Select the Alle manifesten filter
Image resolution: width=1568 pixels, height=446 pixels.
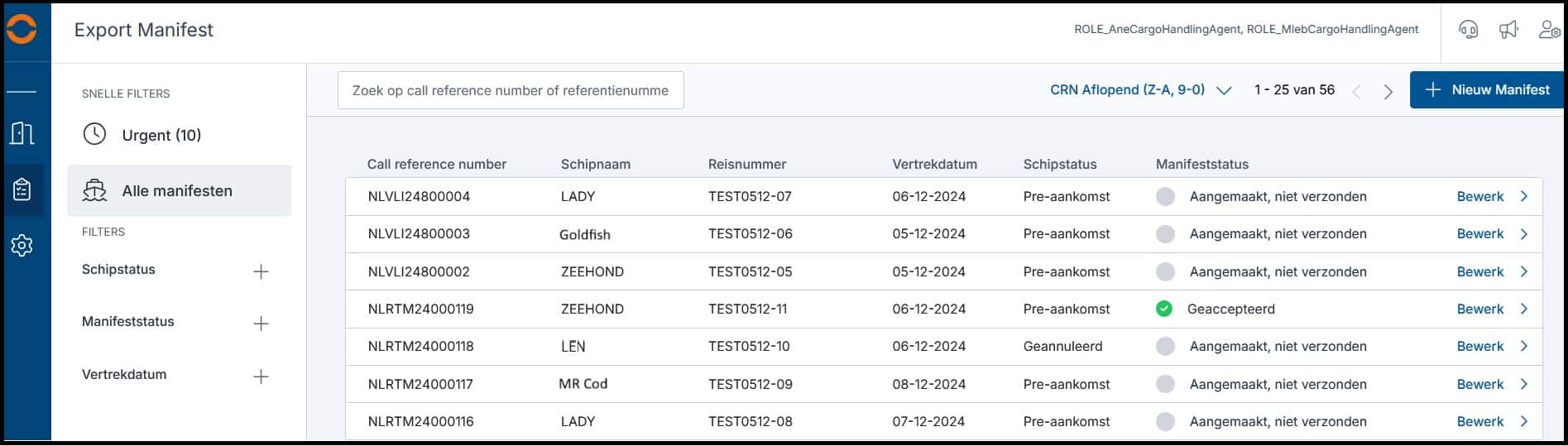click(x=179, y=191)
